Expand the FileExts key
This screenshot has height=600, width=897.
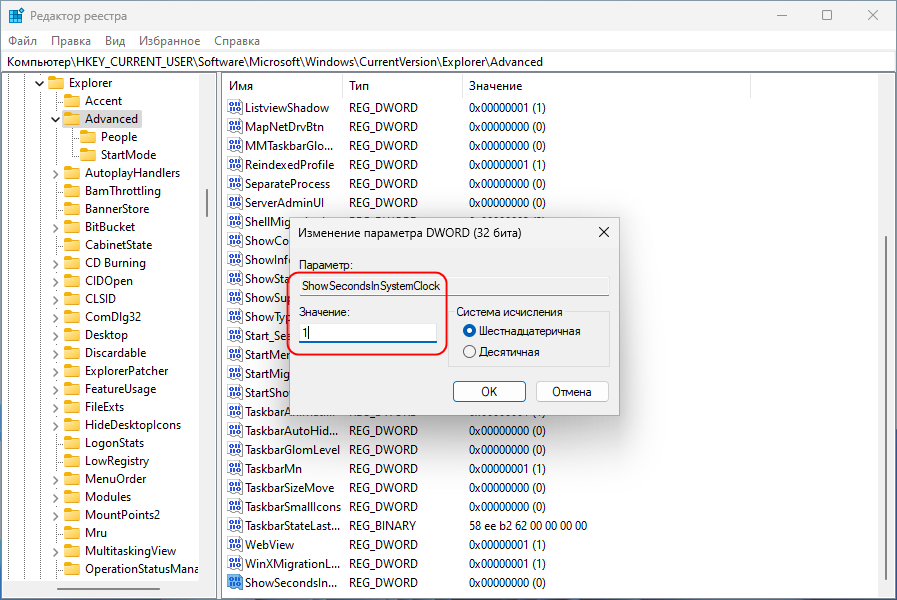click(55, 408)
